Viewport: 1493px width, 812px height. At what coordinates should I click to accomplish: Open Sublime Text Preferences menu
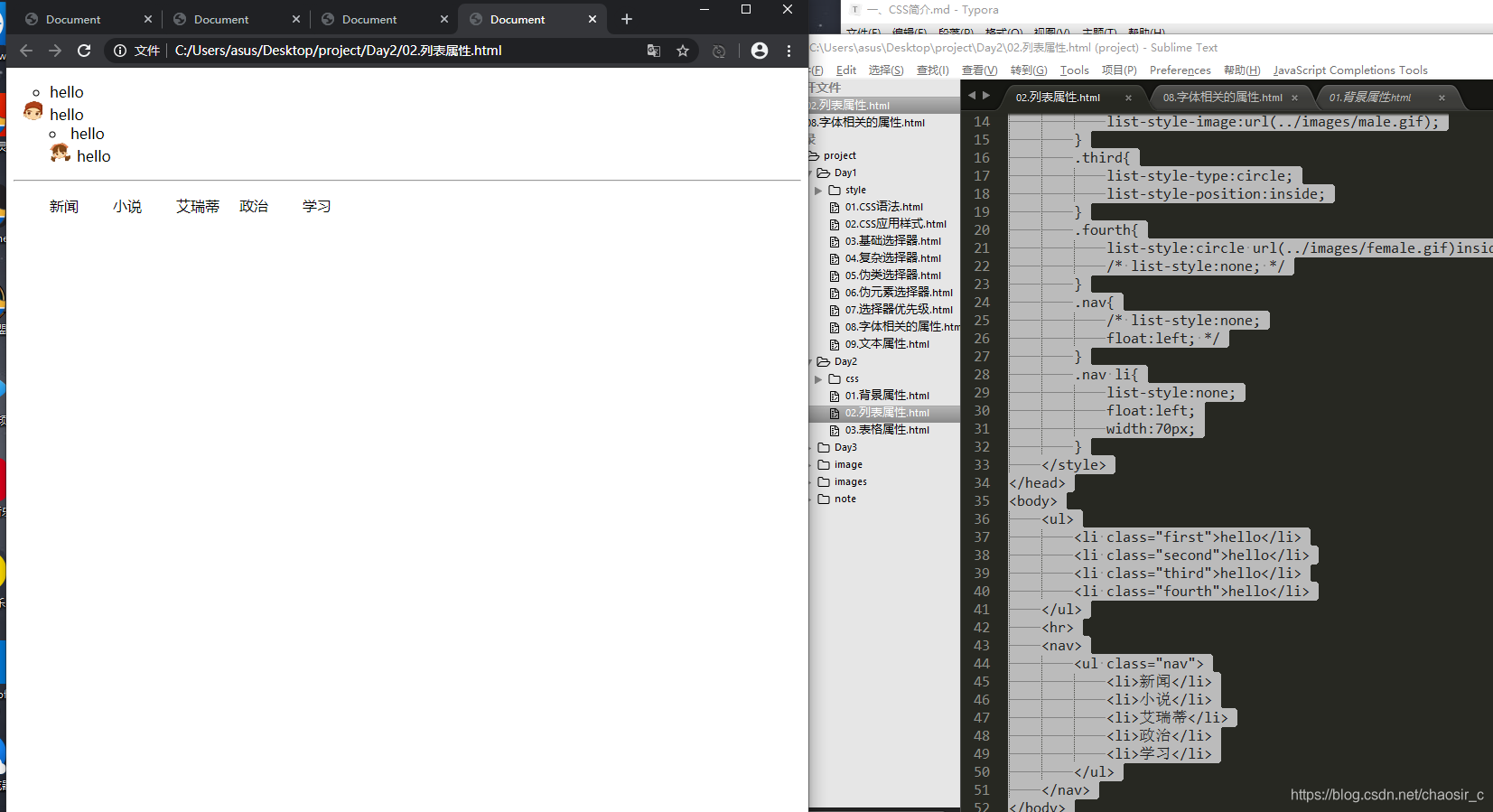(1180, 70)
